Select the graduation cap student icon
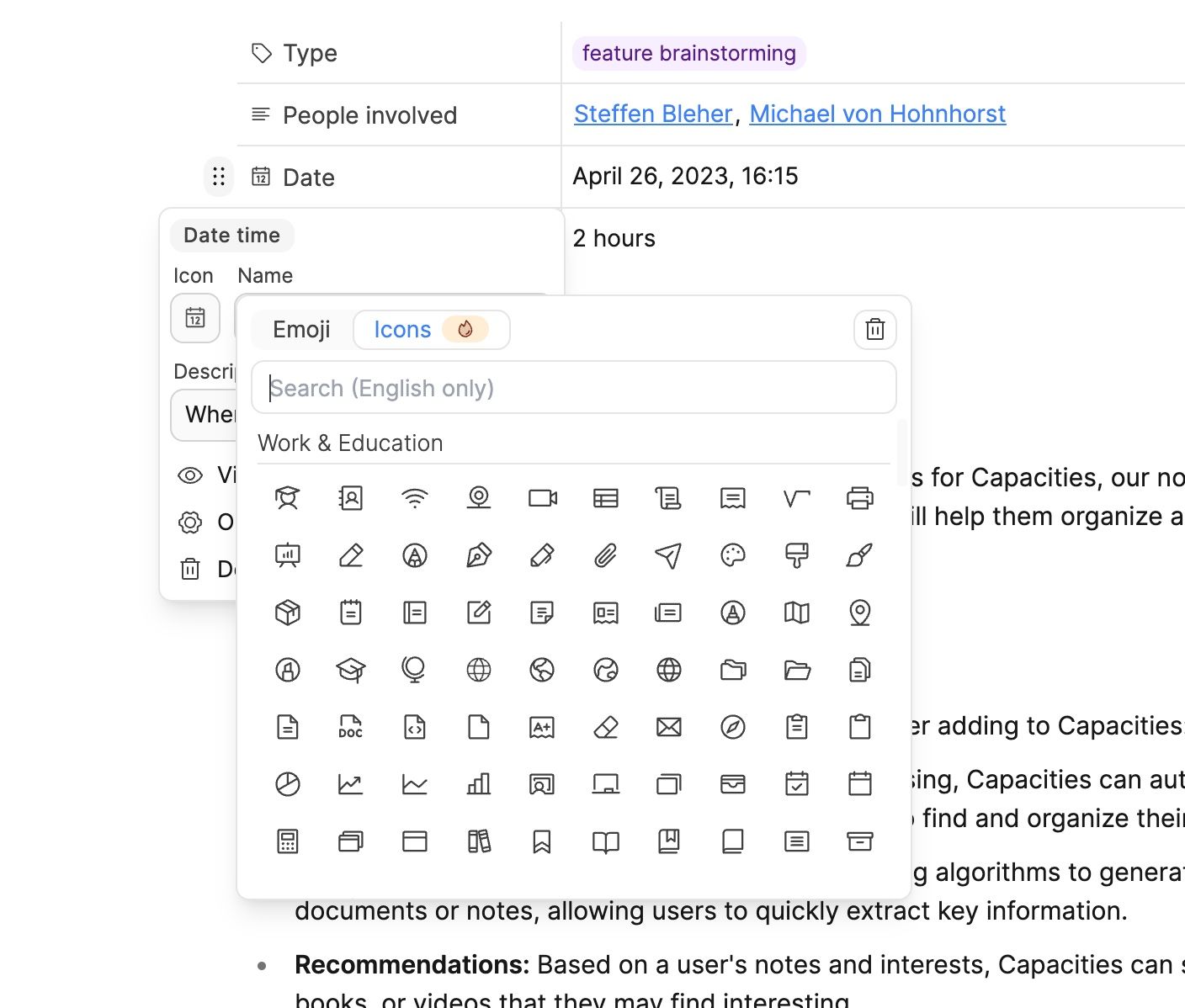The height and width of the screenshot is (1008, 1185). point(287,498)
